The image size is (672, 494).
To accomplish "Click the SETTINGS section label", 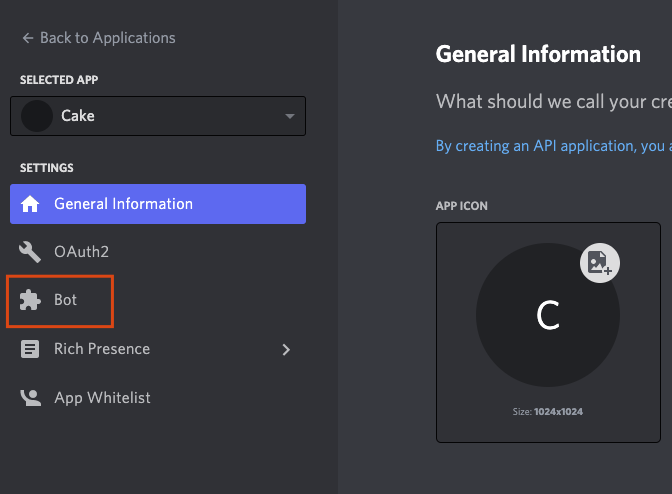I will [47, 168].
